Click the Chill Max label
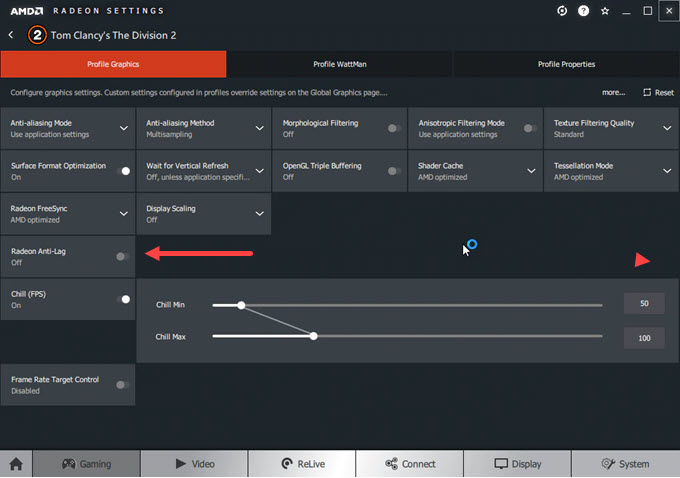The image size is (680, 478). point(170,337)
